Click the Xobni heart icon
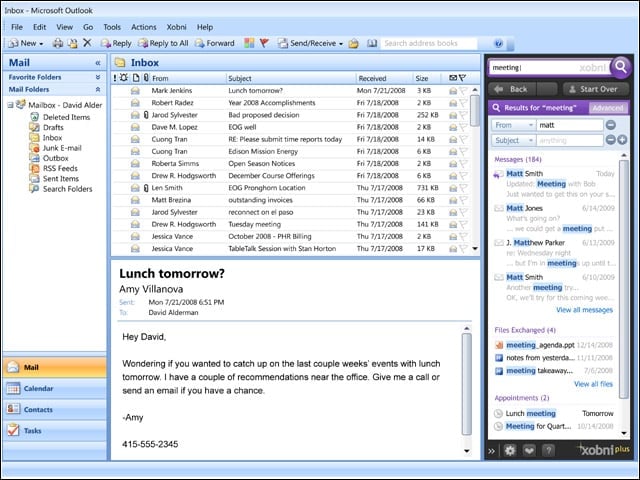 coord(529,450)
